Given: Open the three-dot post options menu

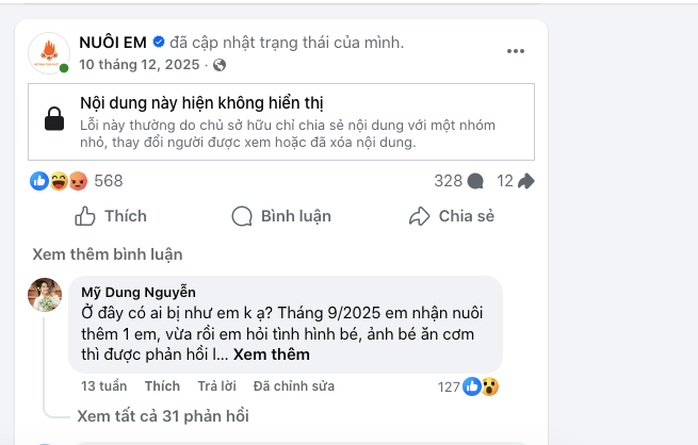Looking at the screenshot, I should [x=515, y=51].
